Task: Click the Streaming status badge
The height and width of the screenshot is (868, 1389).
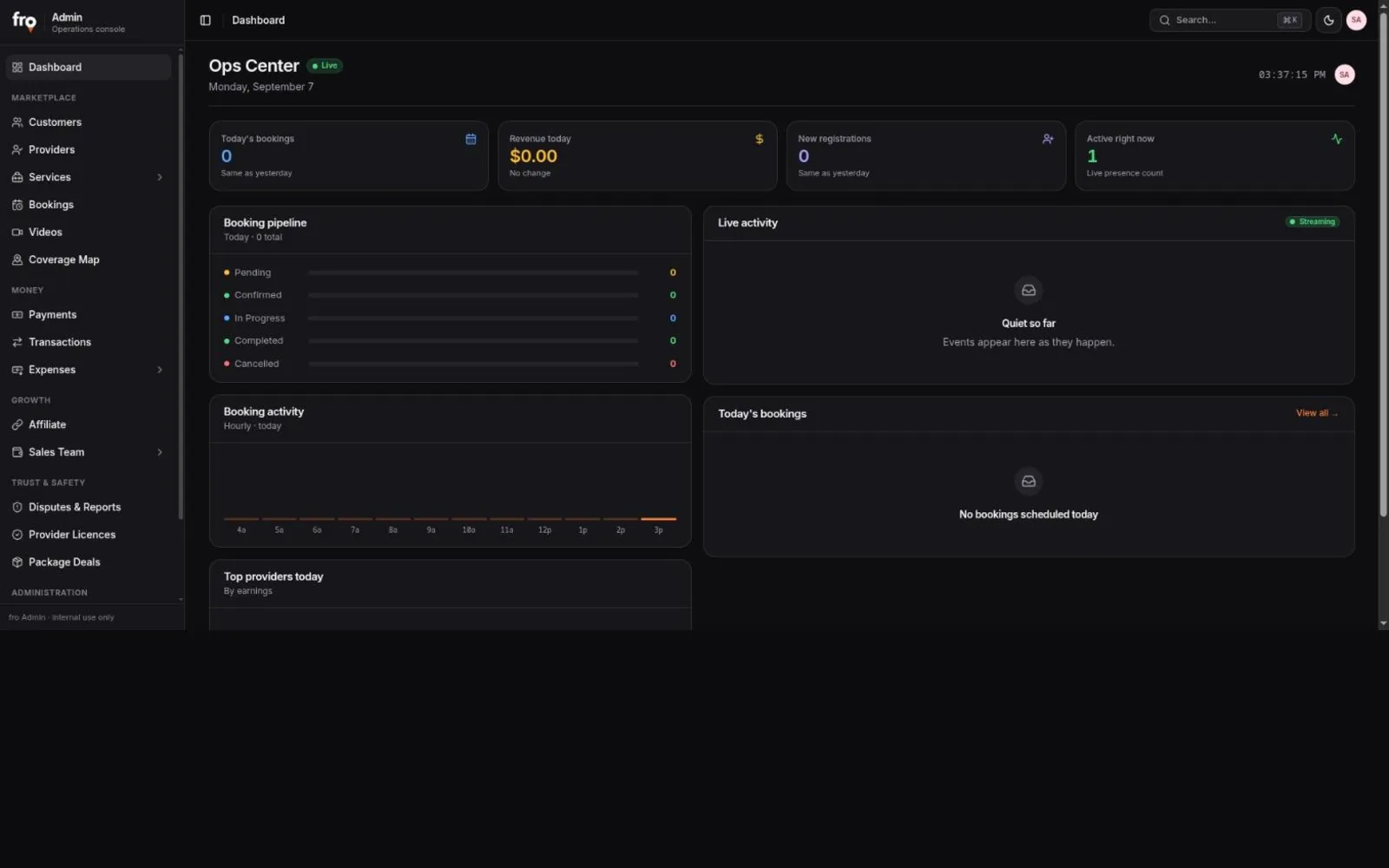Action: pos(1313,222)
